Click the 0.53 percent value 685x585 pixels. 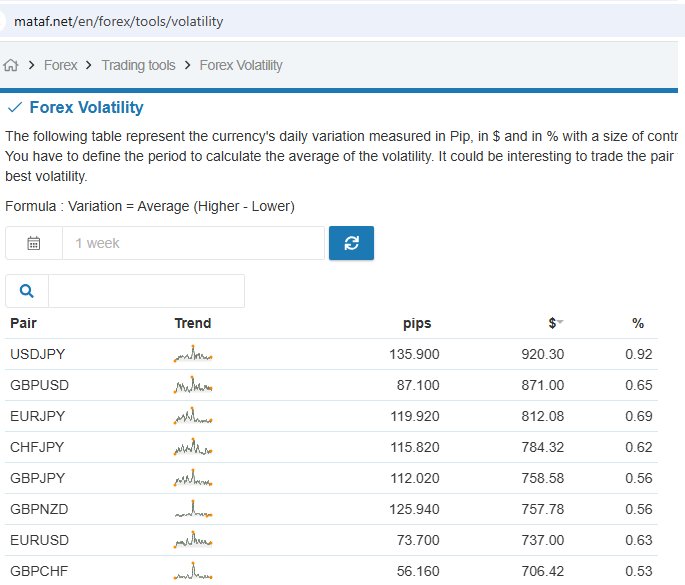(639, 571)
